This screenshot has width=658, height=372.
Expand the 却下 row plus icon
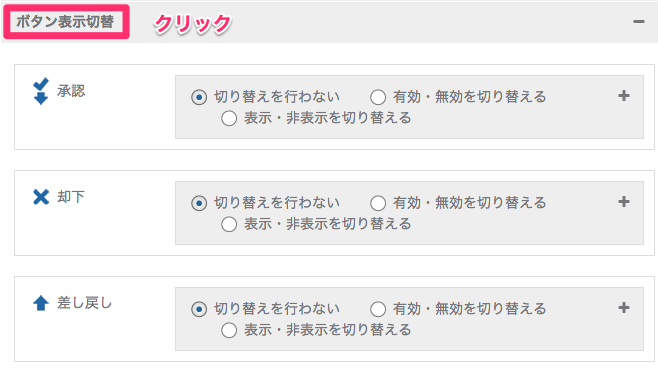(x=624, y=202)
